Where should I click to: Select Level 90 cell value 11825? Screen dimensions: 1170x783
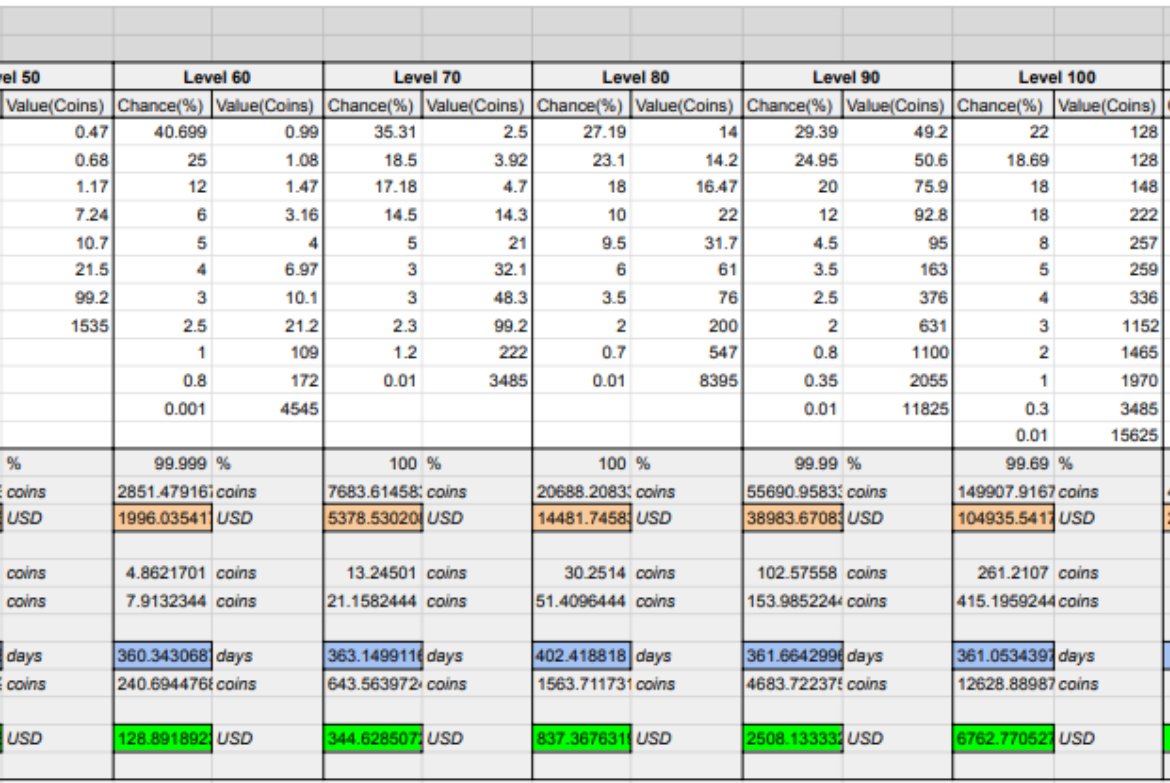tap(898, 408)
